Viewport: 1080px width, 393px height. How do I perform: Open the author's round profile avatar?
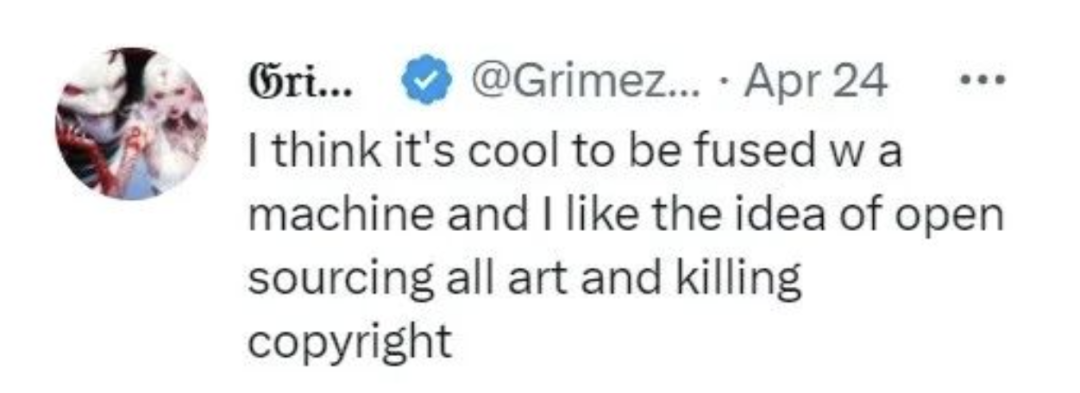pyautogui.click(x=132, y=124)
